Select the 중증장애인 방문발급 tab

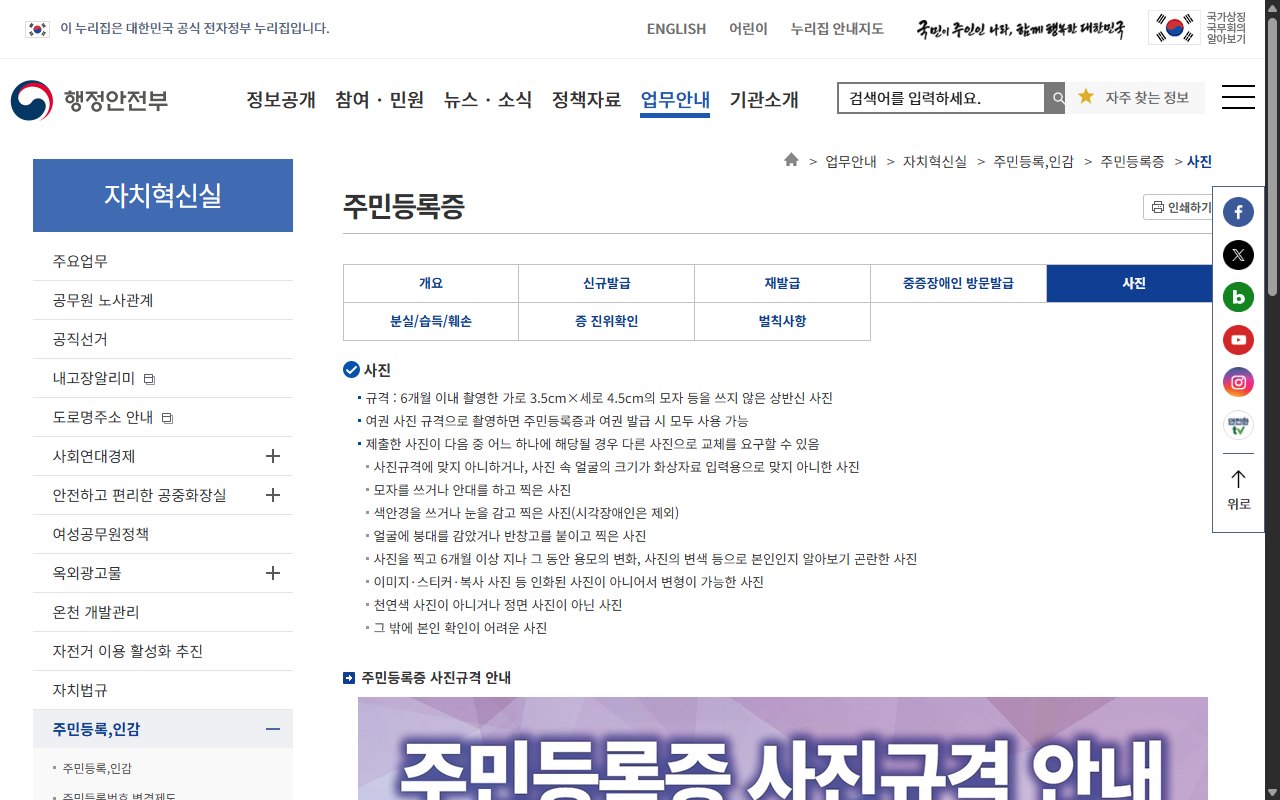(958, 283)
